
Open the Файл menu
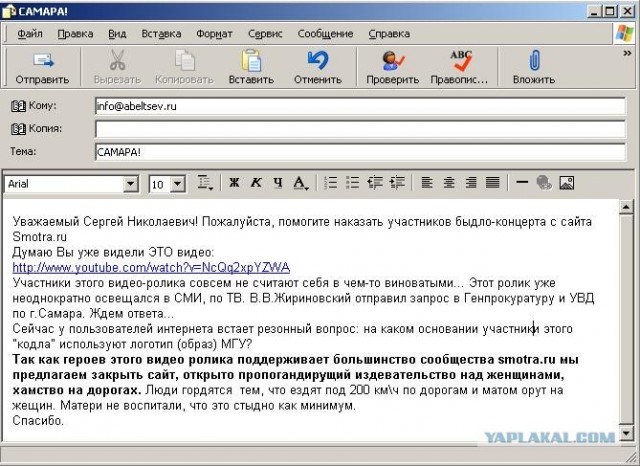[x=30, y=34]
